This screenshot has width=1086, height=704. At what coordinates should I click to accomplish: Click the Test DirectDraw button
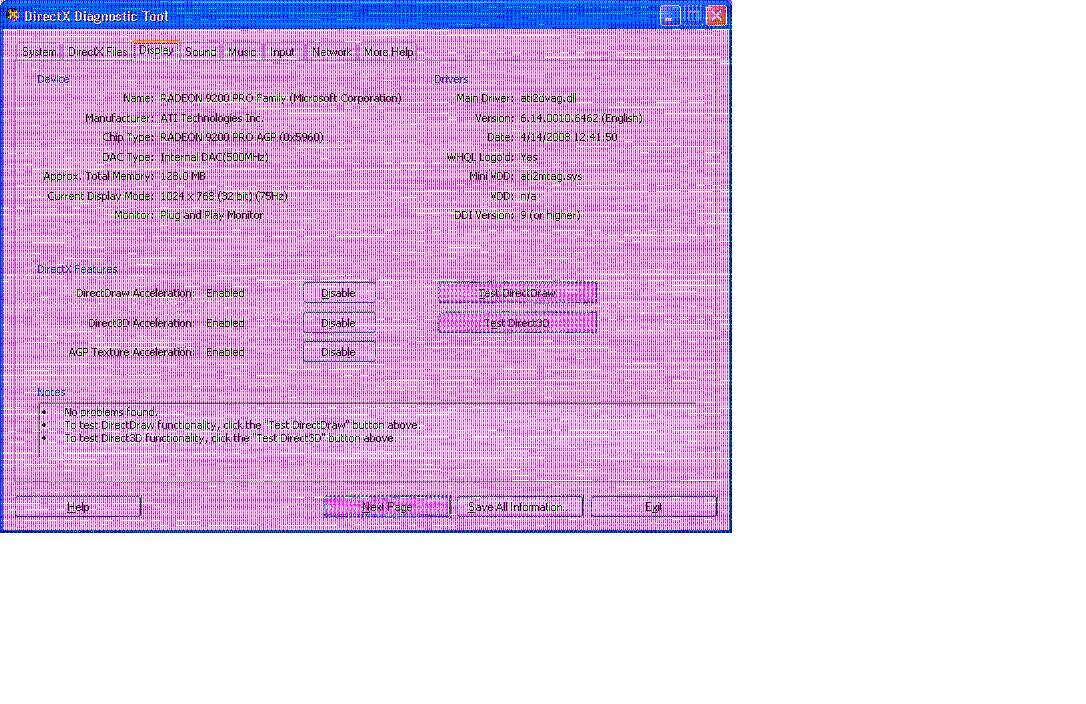[517, 293]
